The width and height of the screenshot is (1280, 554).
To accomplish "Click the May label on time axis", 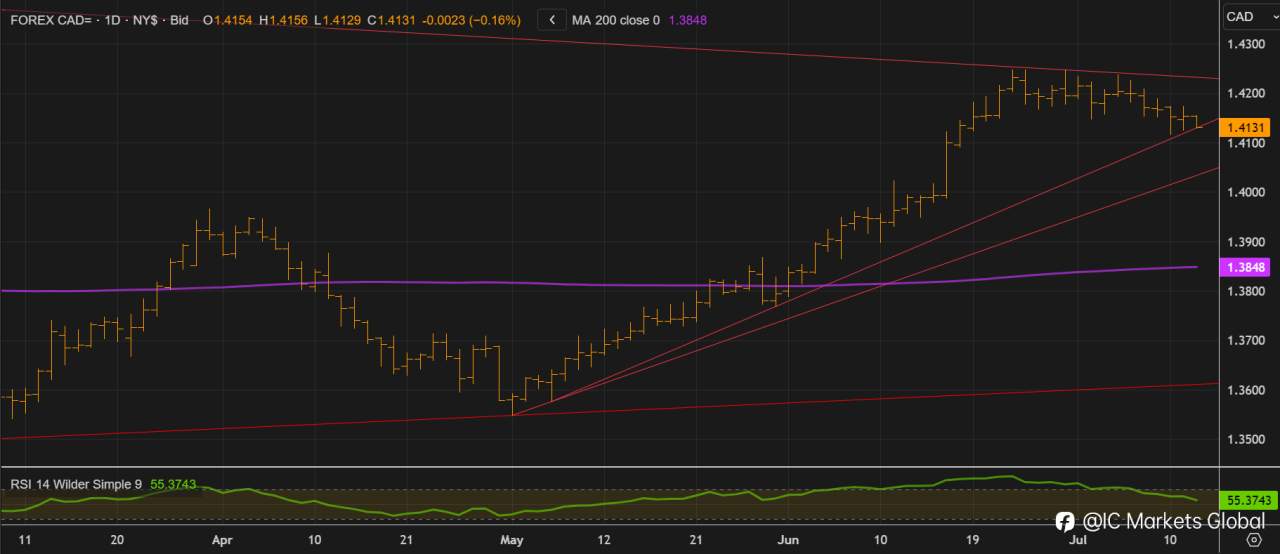I will click(512, 540).
